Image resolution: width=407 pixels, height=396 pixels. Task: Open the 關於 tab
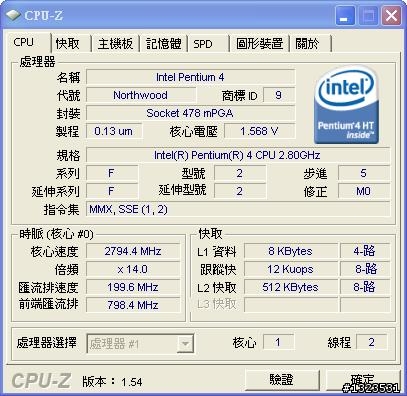coord(311,44)
